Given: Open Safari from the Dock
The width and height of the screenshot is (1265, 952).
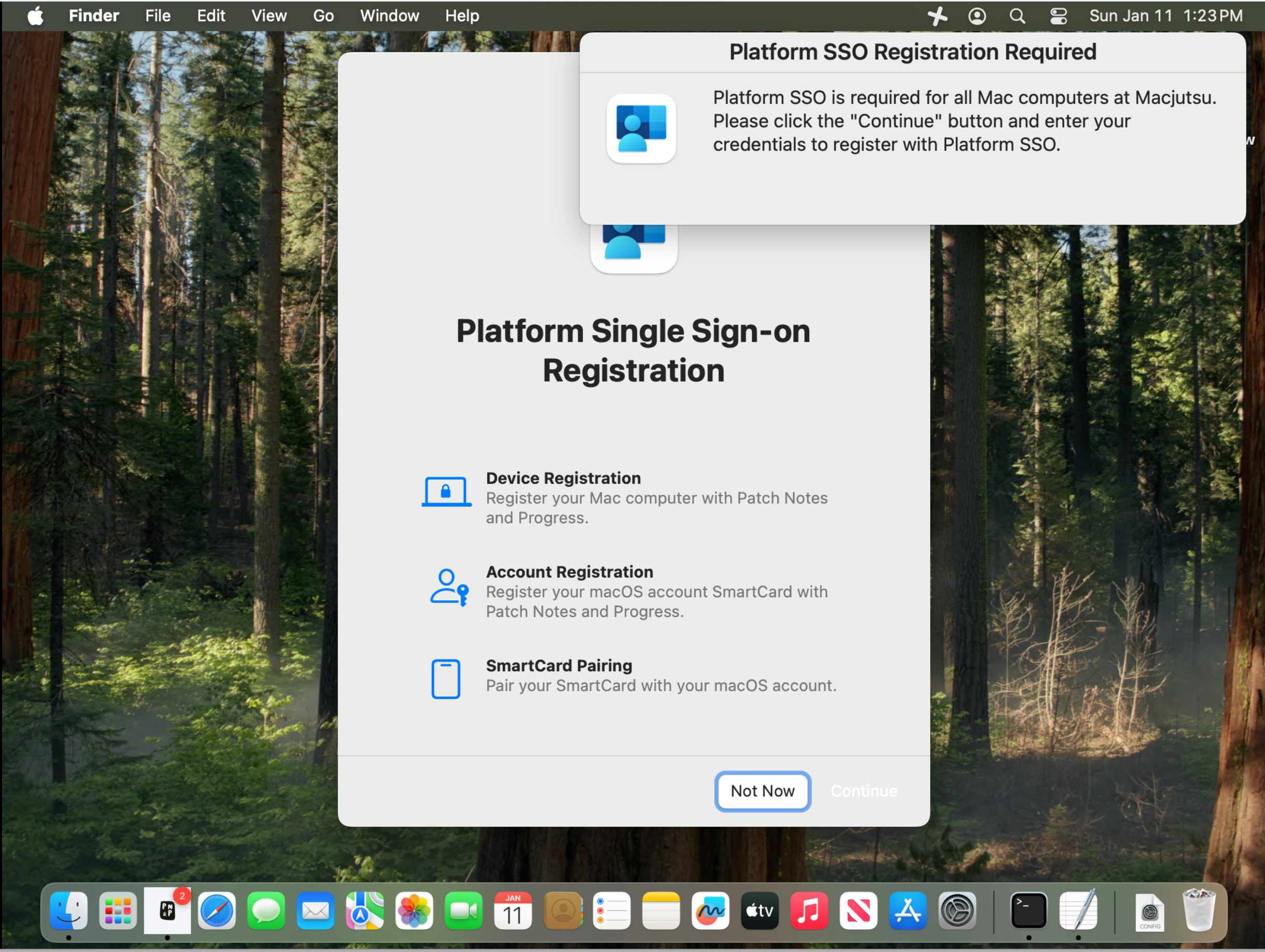Looking at the screenshot, I should (x=217, y=910).
